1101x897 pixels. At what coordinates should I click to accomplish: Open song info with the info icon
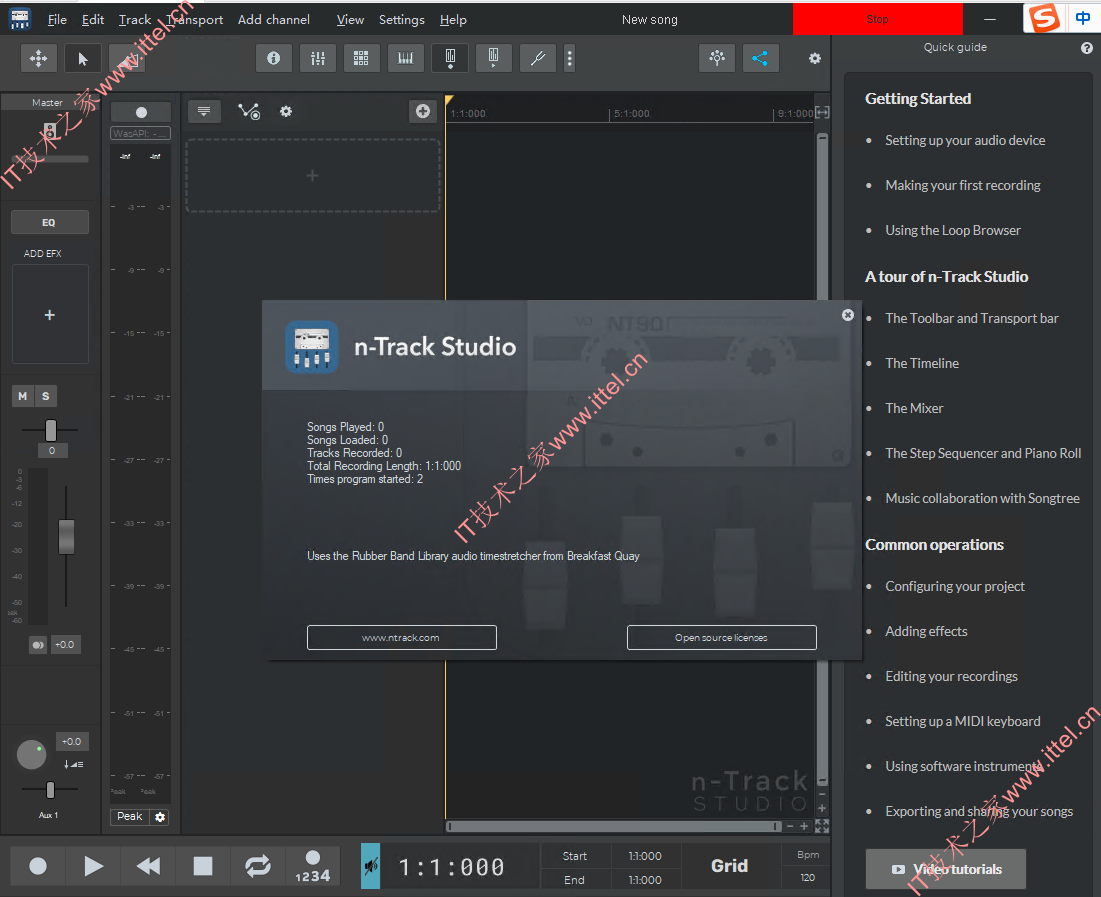274,58
